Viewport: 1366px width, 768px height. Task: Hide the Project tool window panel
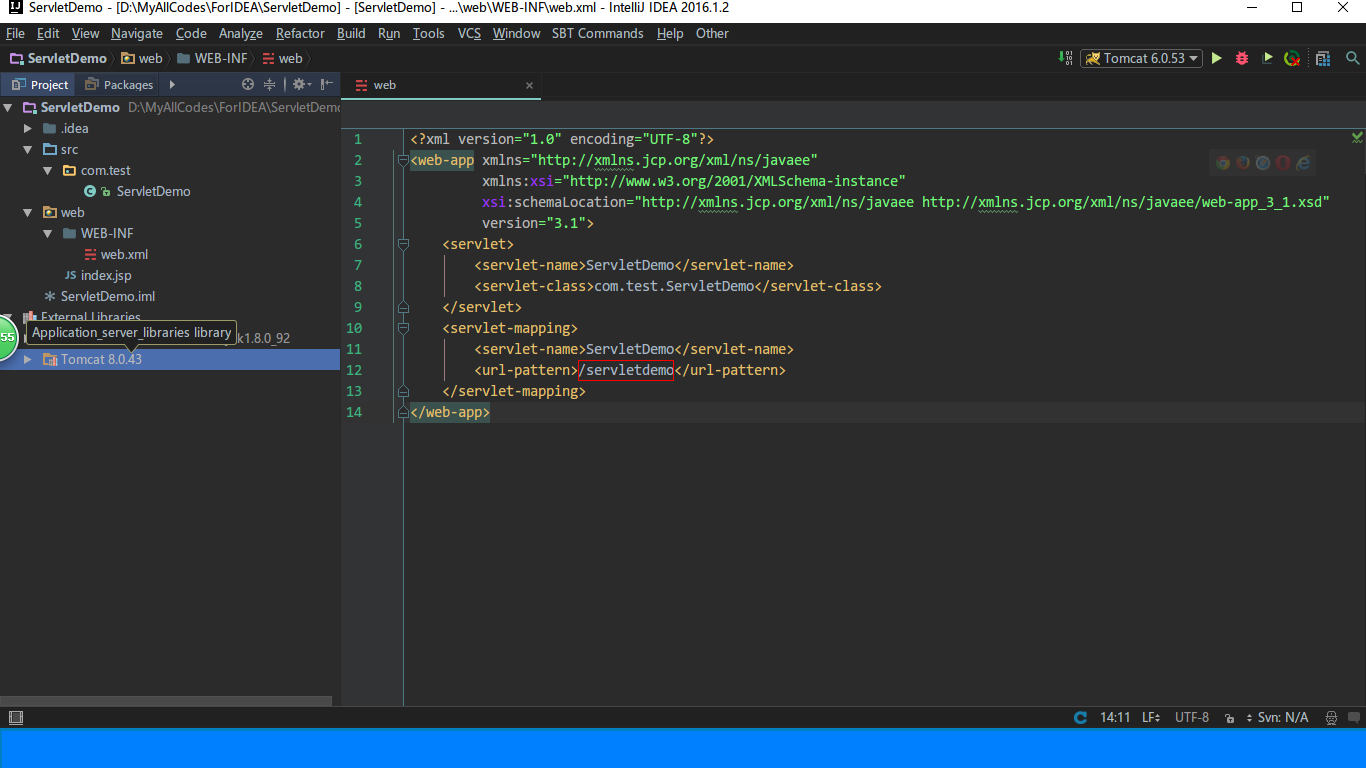point(326,85)
